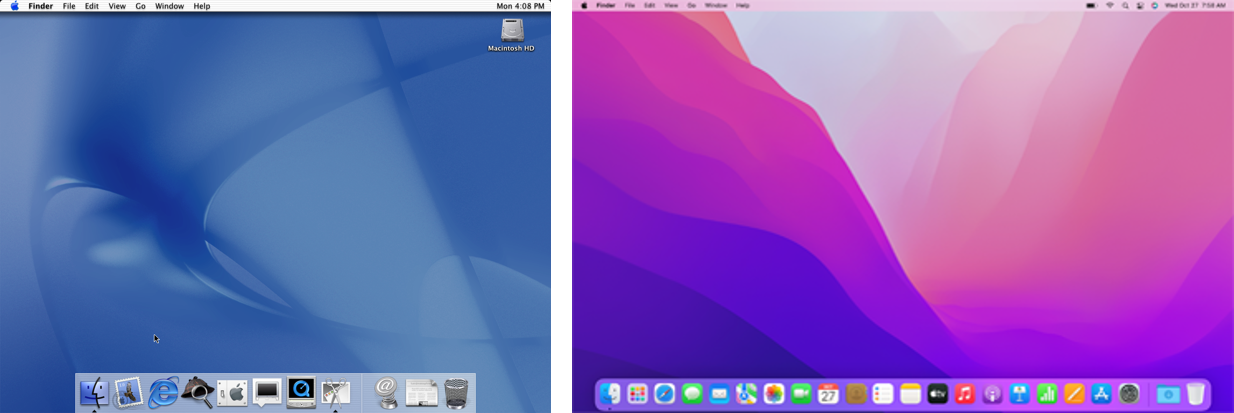Viewport: 1234px width, 413px height.
Task: Launch Numbers from the Monterey dock
Action: 1047,394
